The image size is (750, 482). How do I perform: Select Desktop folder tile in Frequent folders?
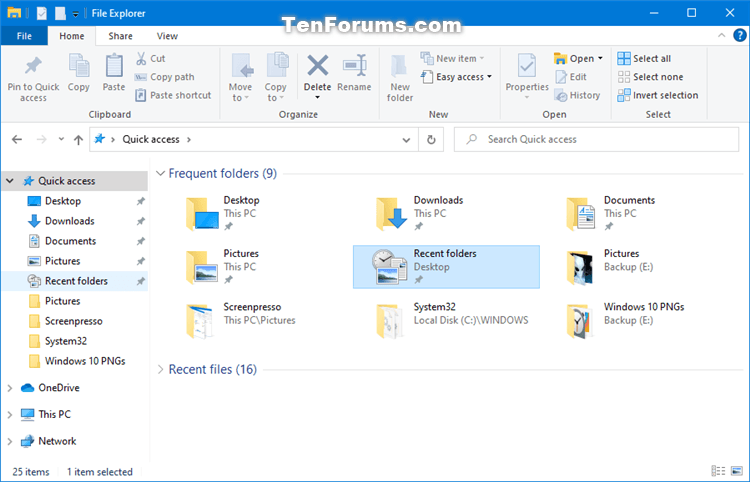point(256,214)
